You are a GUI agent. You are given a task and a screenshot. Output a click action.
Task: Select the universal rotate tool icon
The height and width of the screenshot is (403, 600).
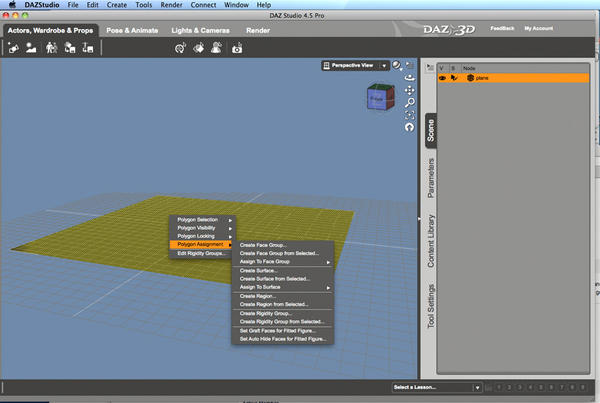tap(180, 48)
